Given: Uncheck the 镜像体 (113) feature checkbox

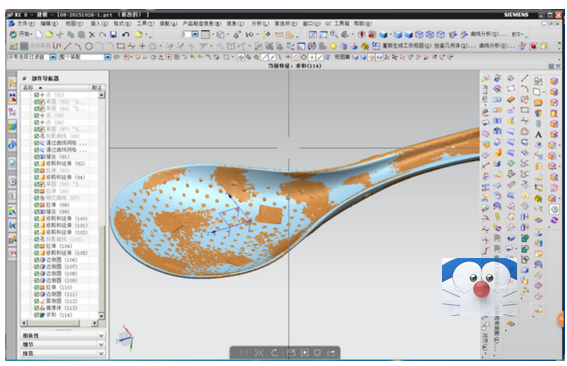Looking at the screenshot, I should (x=37, y=308).
